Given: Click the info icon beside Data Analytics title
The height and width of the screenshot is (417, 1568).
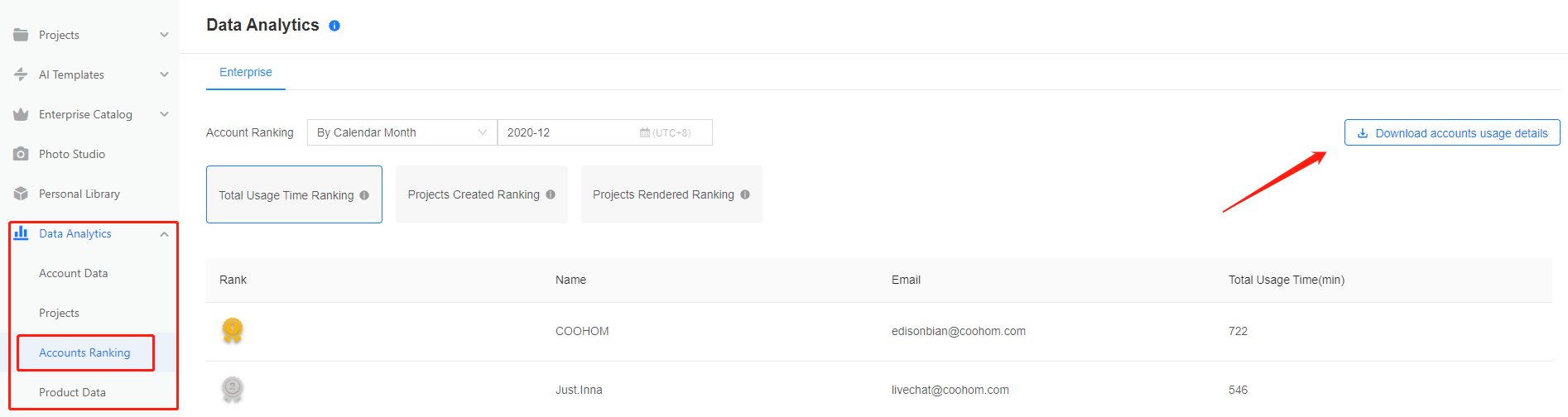Looking at the screenshot, I should pos(334,26).
